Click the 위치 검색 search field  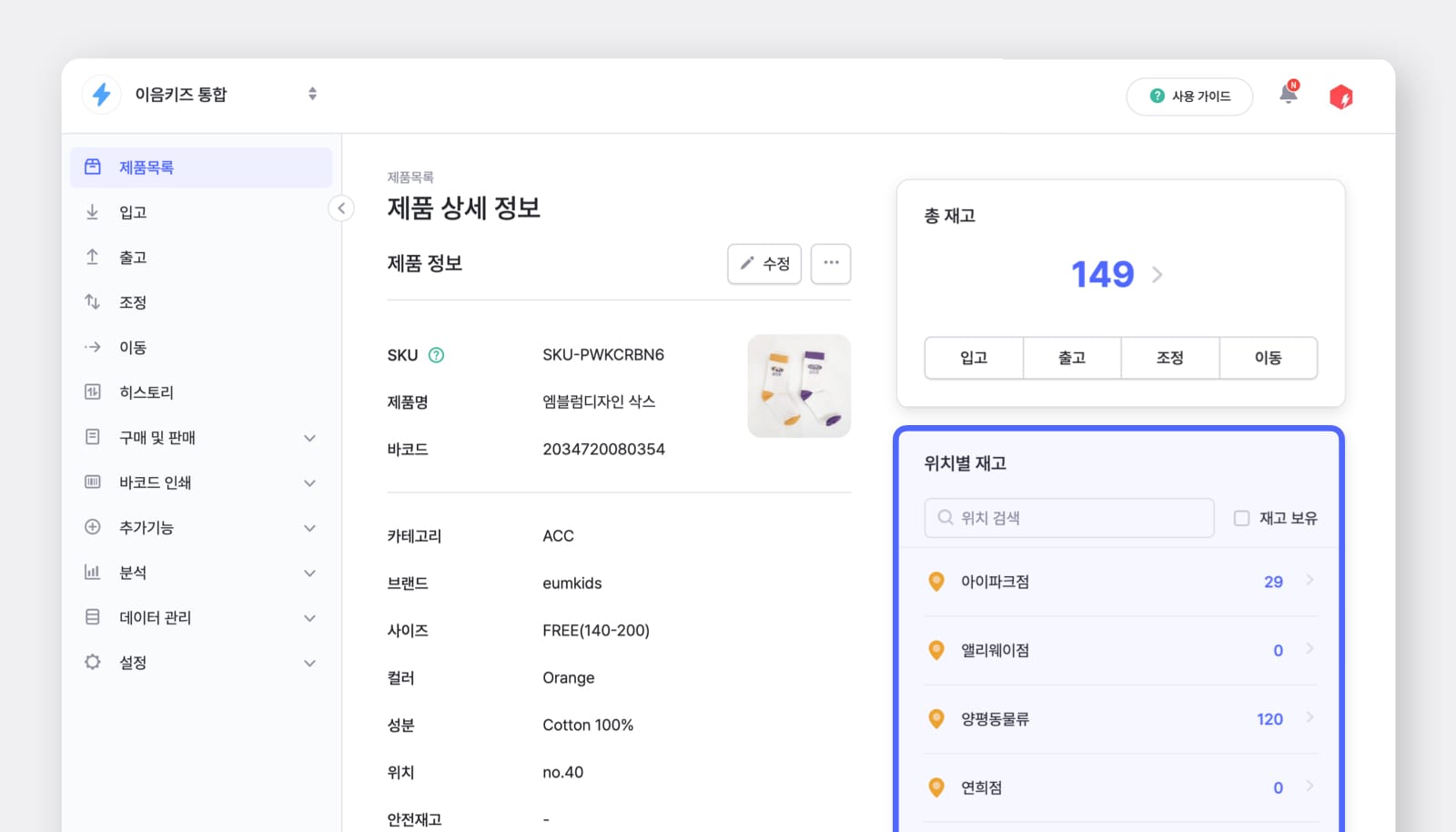(1068, 517)
